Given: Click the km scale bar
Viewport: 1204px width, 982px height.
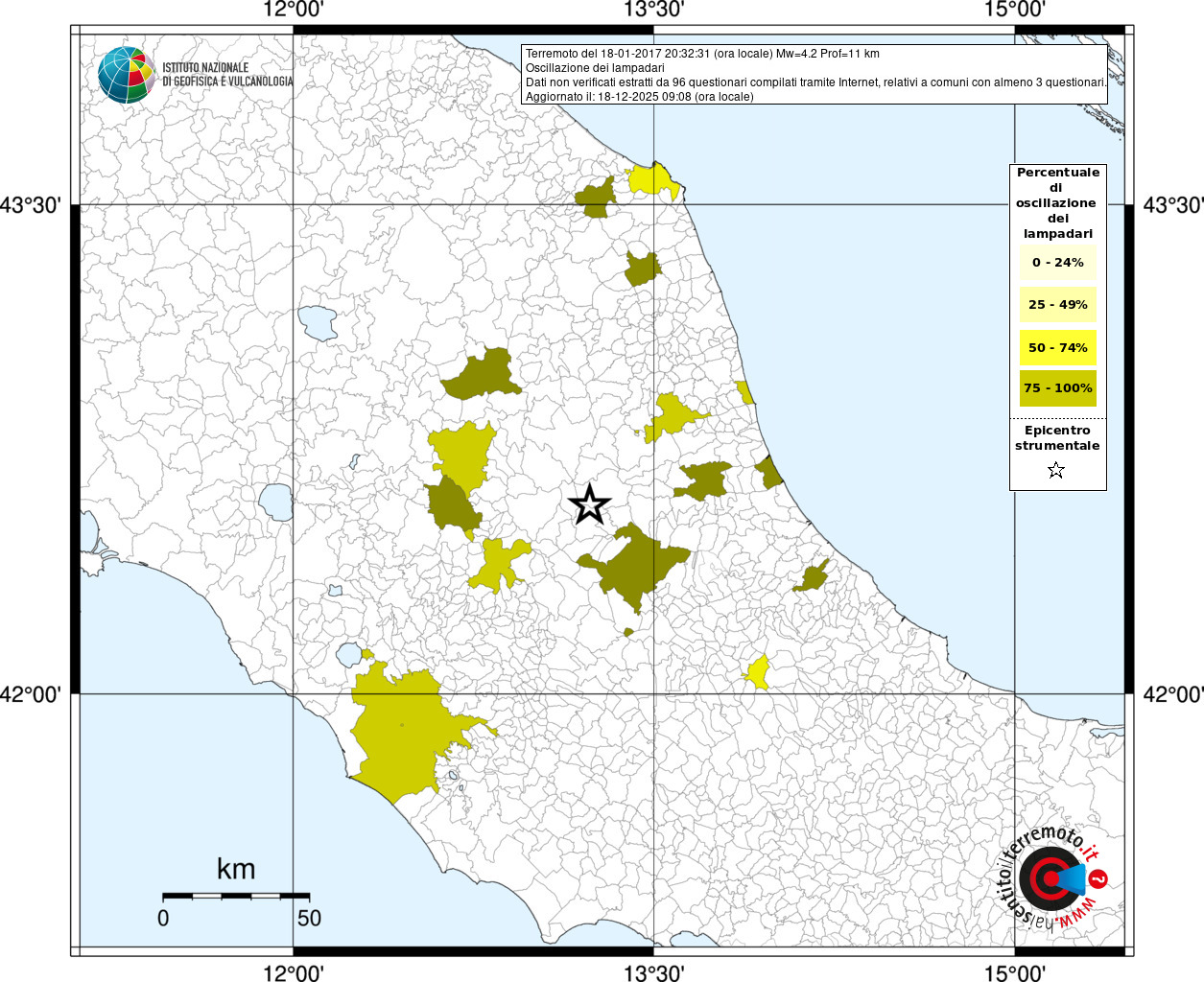Looking at the screenshot, I should click(x=222, y=896).
